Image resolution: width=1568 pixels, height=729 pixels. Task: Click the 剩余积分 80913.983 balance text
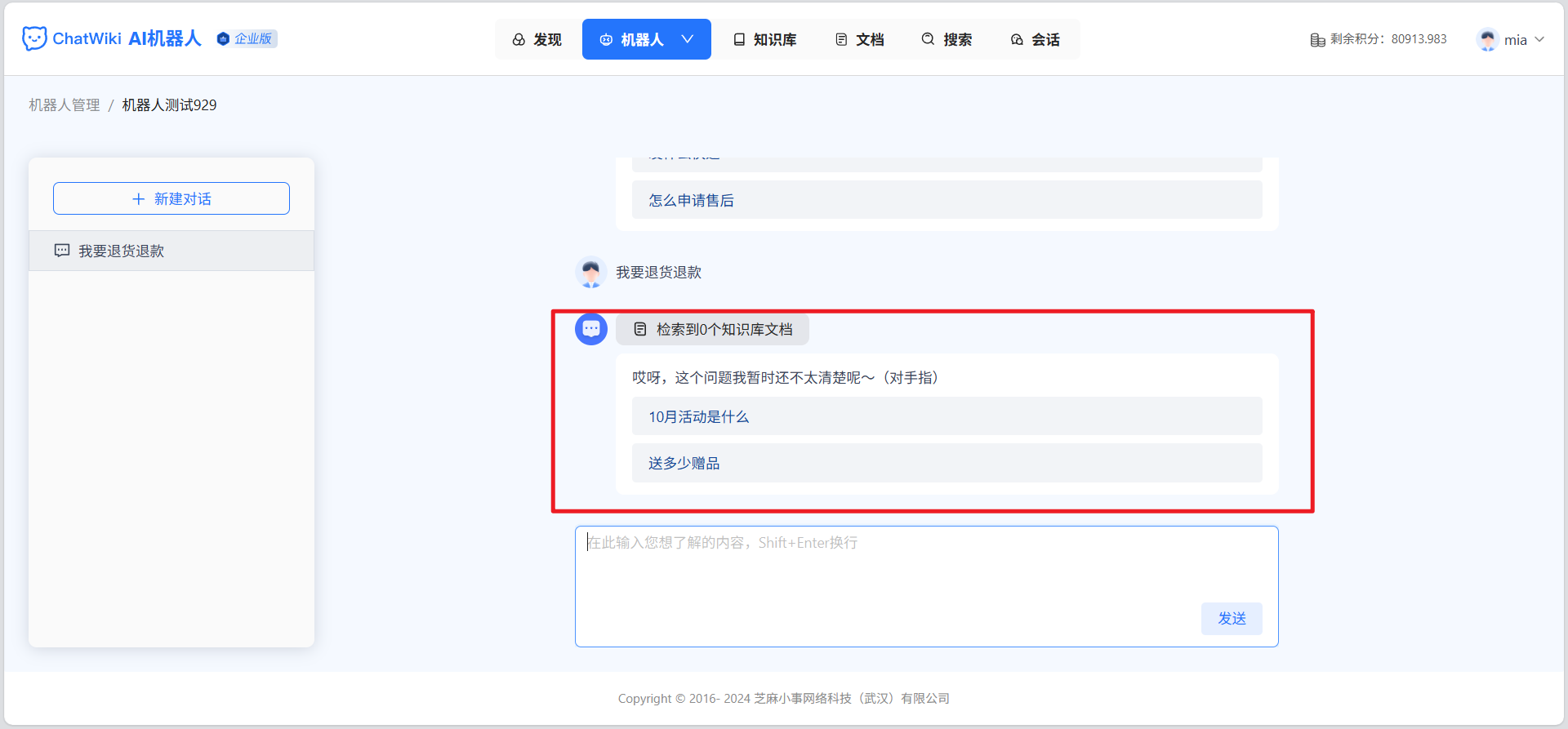coord(1388,39)
